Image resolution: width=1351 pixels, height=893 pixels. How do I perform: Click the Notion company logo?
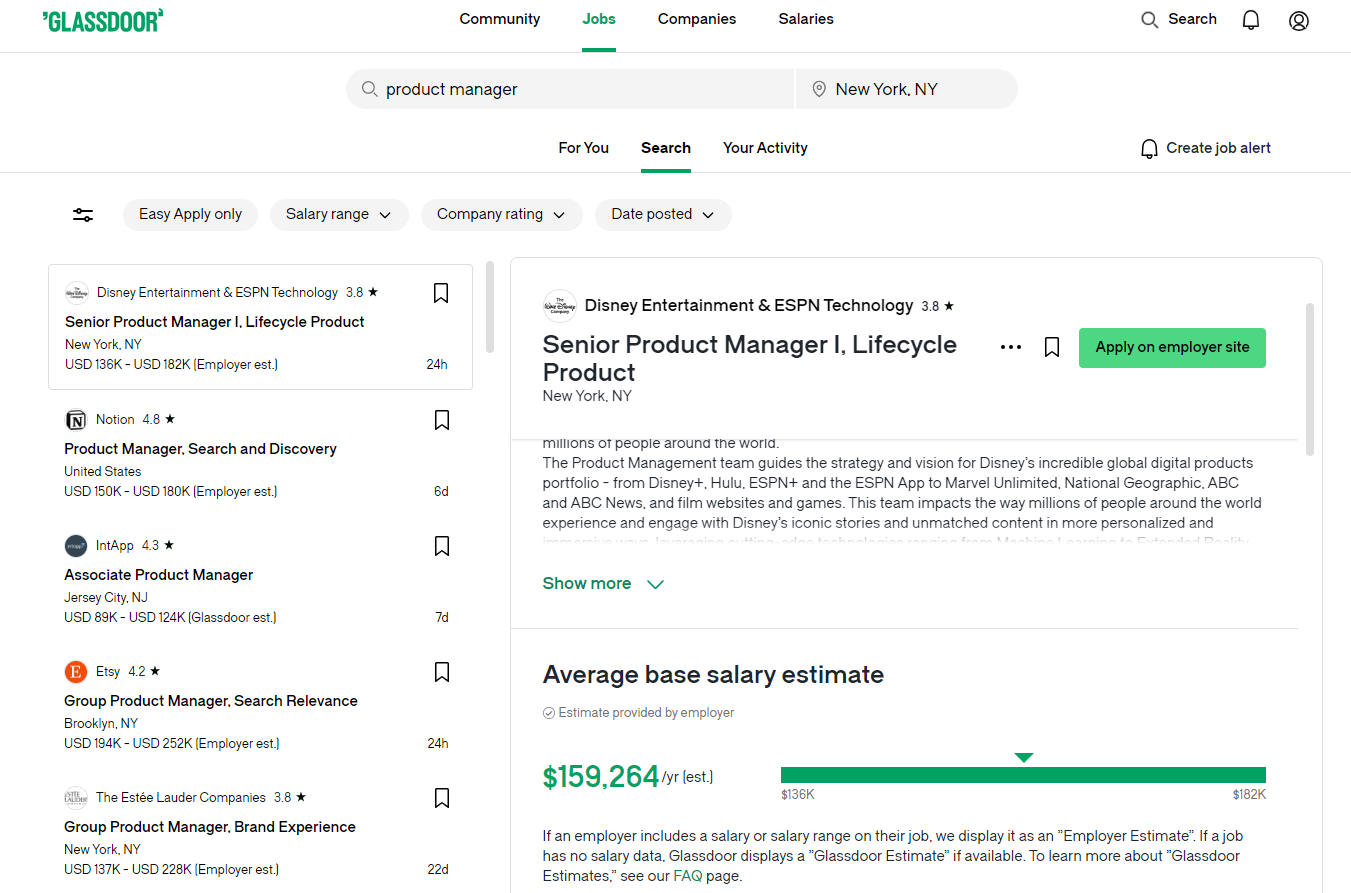pyautogui.click(x=76, y=419)
